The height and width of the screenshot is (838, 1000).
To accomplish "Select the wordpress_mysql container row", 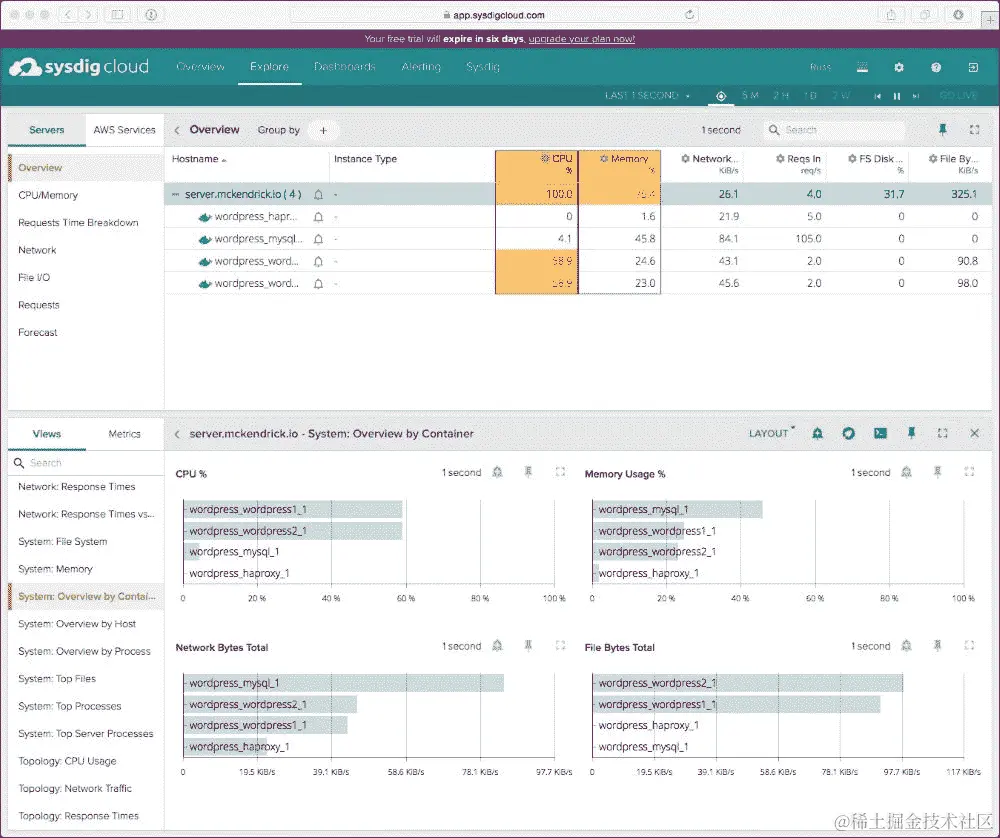I will [x=578, y=239].
